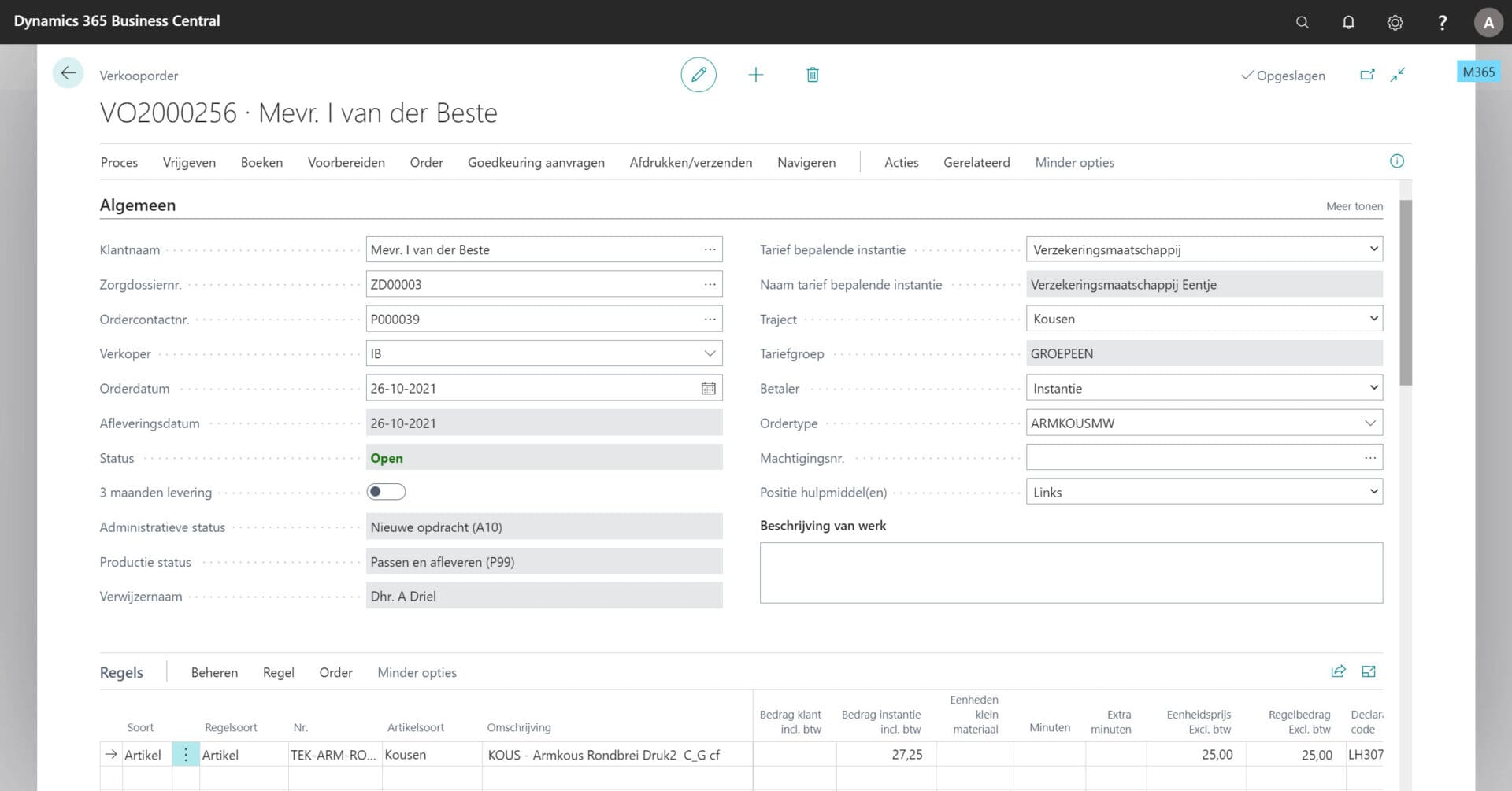This screenshot has width=1512, height=791.
Task: Click Omschrijving cell KOUS - Armkous Rondbrei
Action: (x=616, y=755)
